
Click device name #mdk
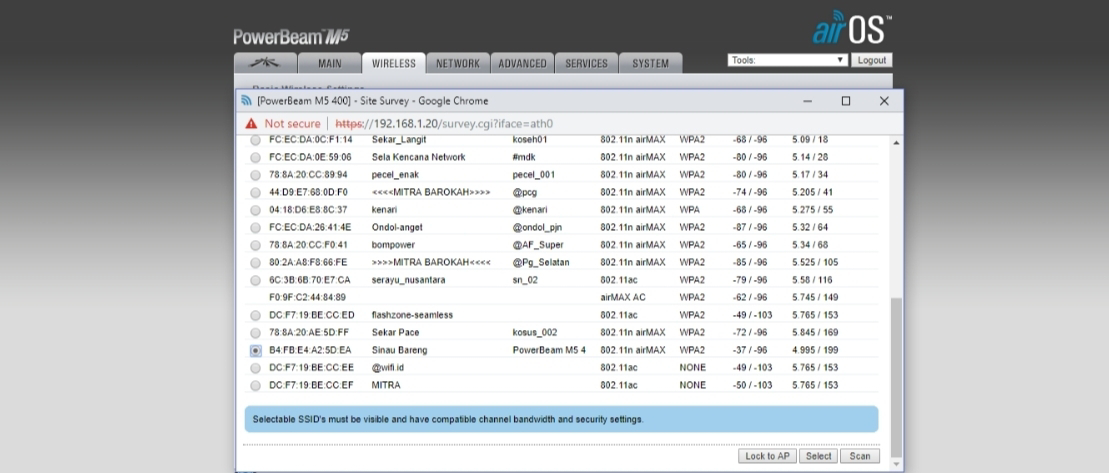coord(524,157)
